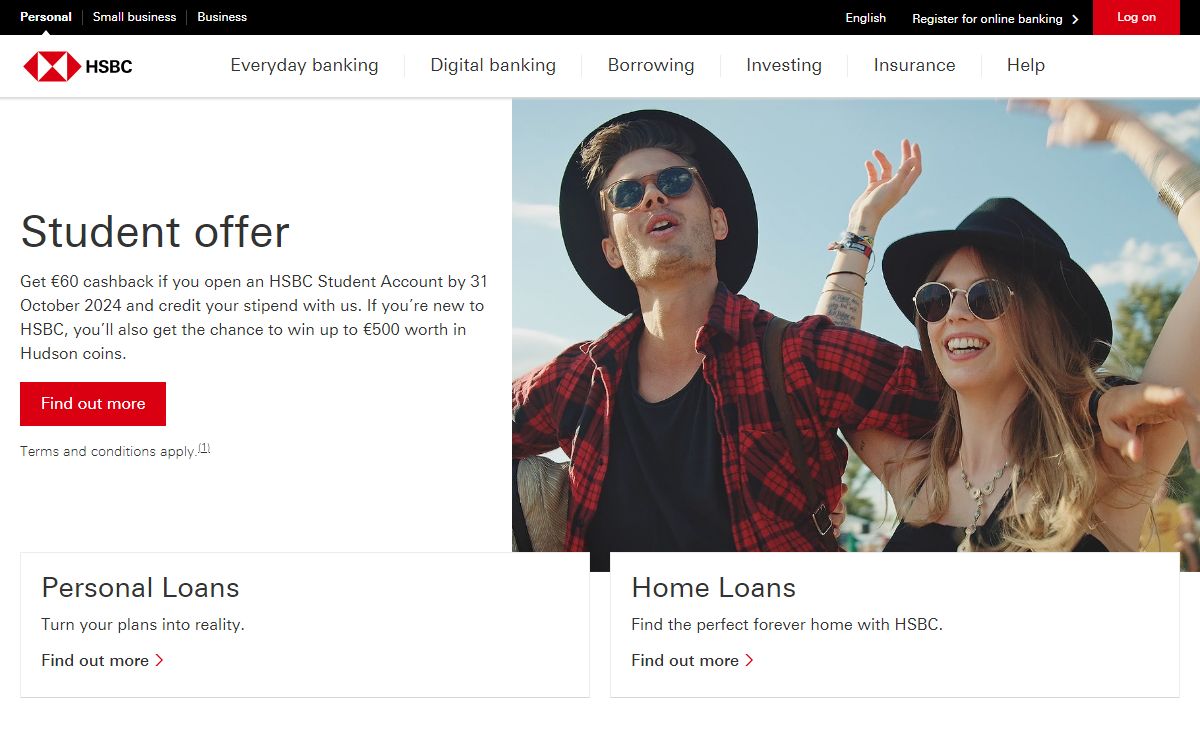Change language via English link
Viewport: 1200px width, 740px height.
866,18
